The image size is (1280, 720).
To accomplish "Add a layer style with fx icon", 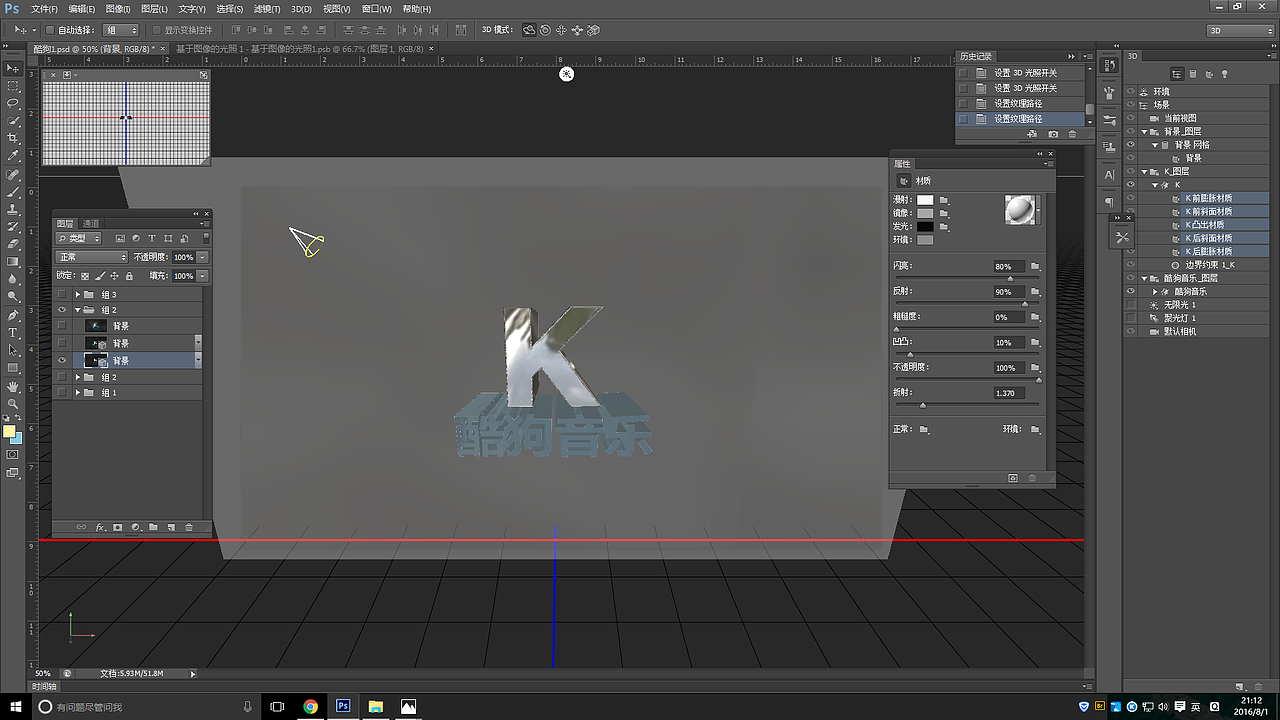I will pos(100,526).
